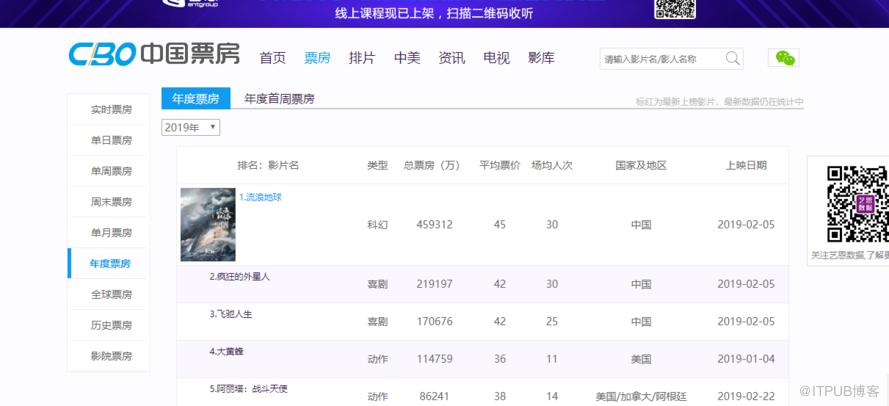Open 排片 in top navigation
Image resolution: width=889 pixels, height=406 pixels.
[362, 58]
